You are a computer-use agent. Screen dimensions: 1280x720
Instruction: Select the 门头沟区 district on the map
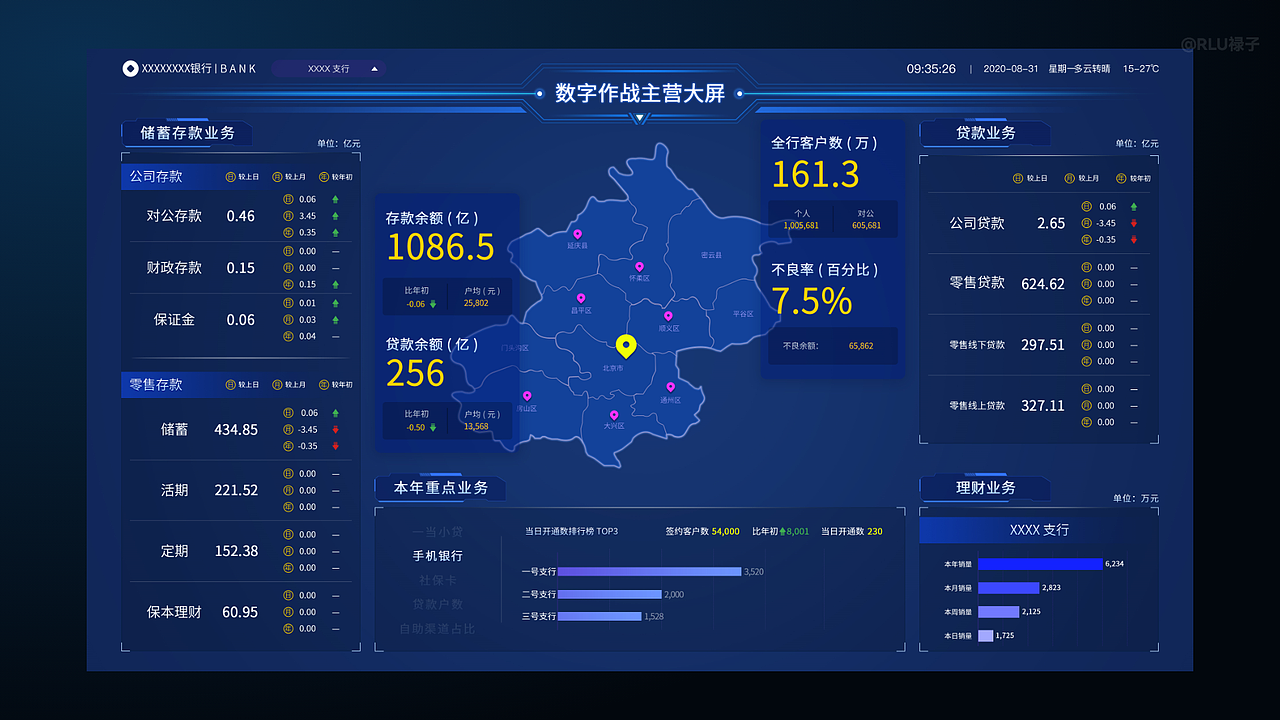(x=514, y=348)
